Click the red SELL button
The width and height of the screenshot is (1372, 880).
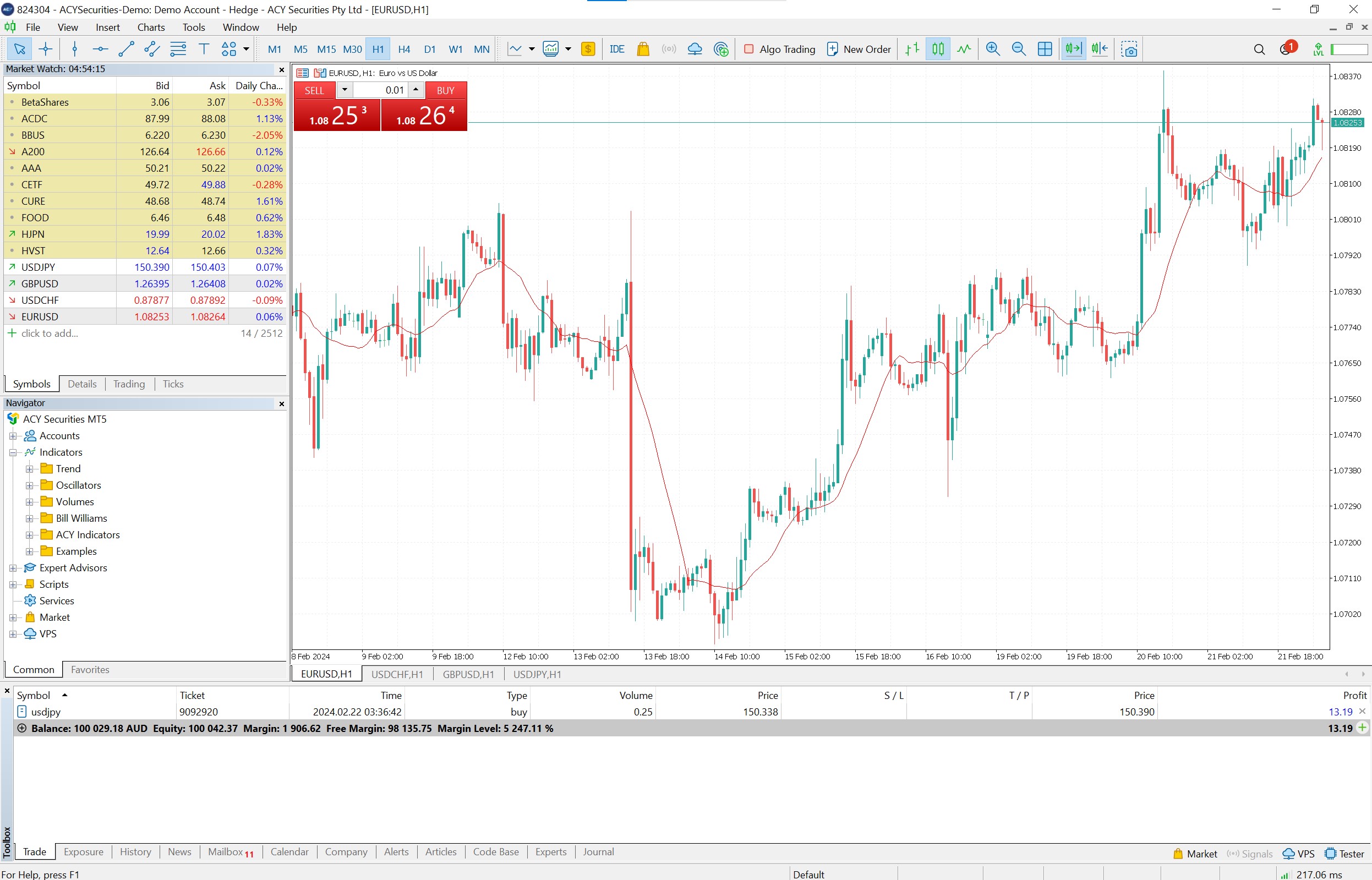(x=314, y=90)
